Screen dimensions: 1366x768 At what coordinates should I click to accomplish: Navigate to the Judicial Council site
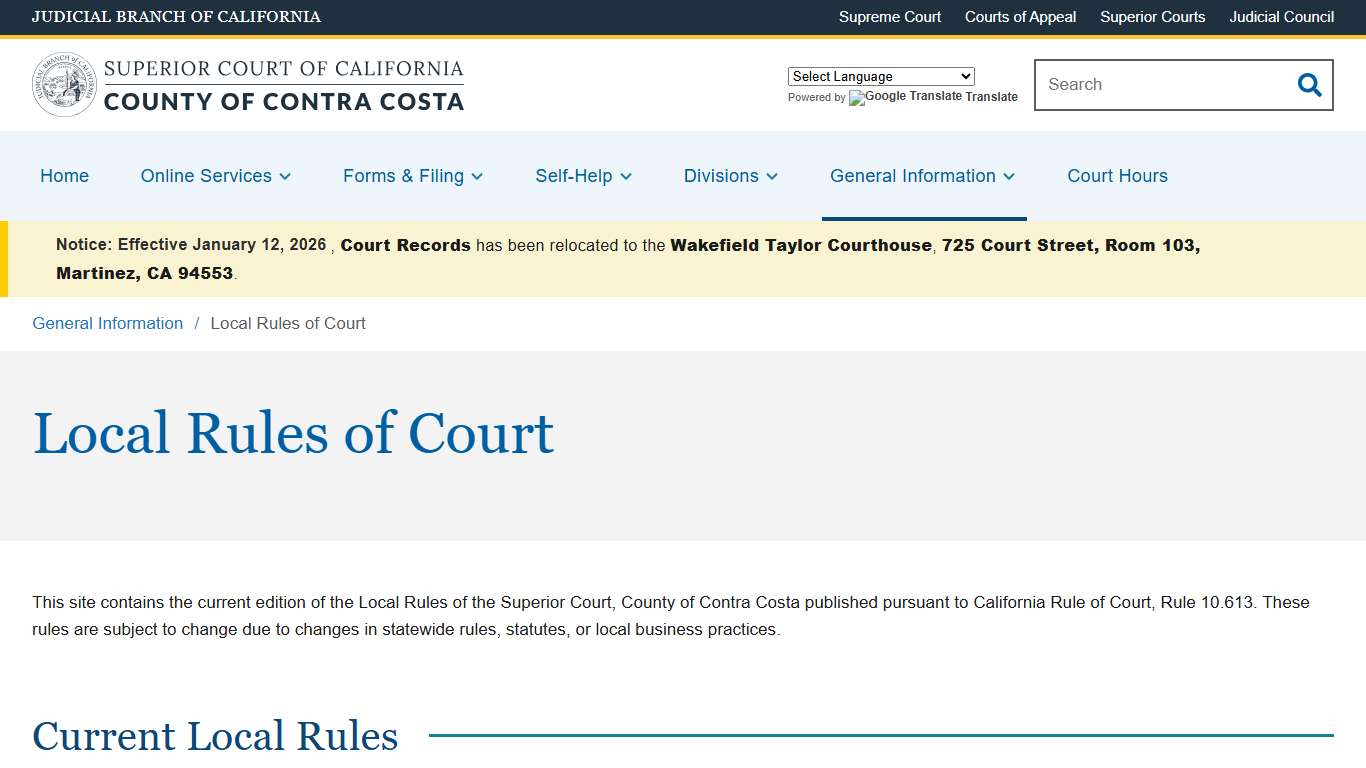coord(1281,17)
